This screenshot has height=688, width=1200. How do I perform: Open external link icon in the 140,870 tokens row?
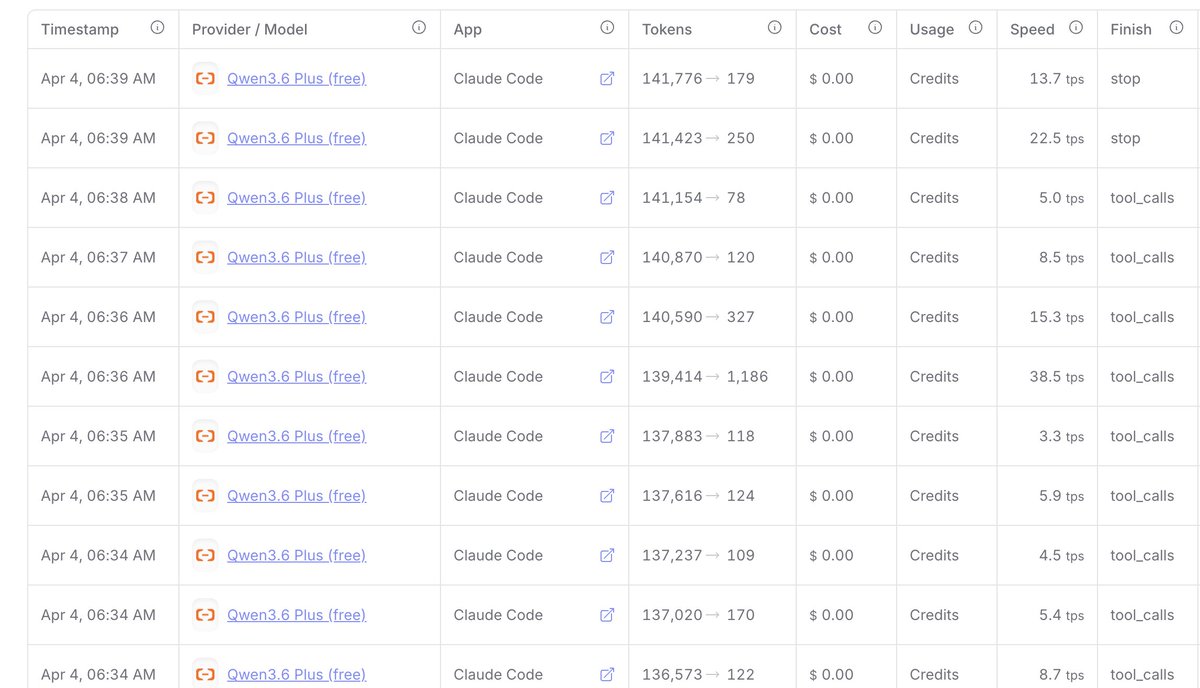click(x=607, y=257)
